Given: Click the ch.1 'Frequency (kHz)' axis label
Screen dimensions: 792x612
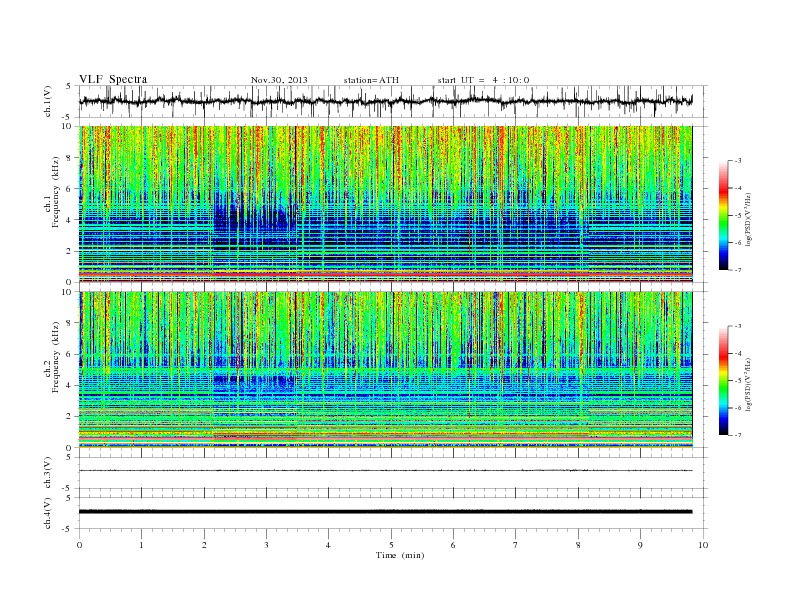Looking at the screenshot, I should pyautogui.click(x=56, y=192).
